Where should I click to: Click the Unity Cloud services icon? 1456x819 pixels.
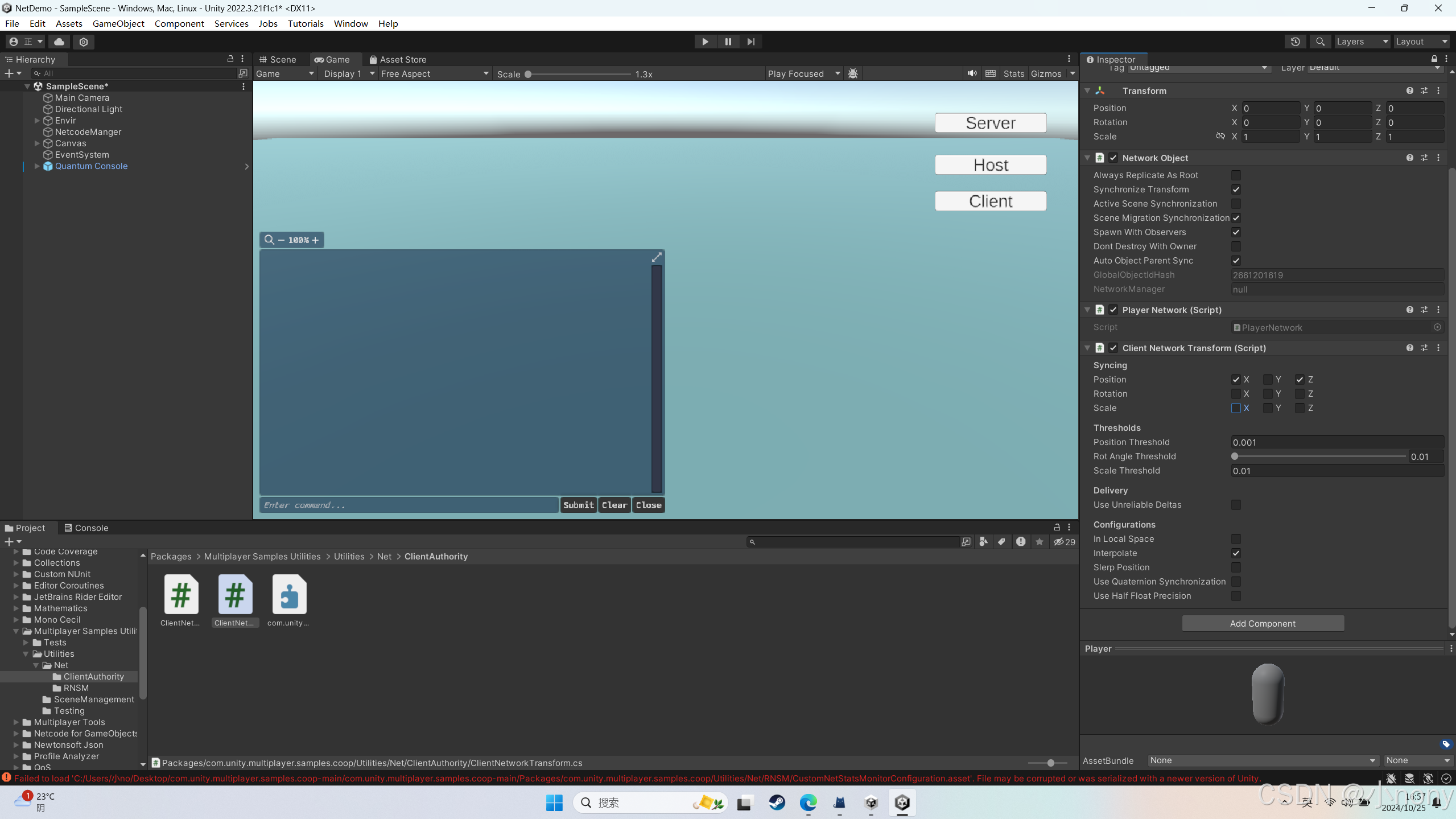pyautogui.click(x=59, y=42)
